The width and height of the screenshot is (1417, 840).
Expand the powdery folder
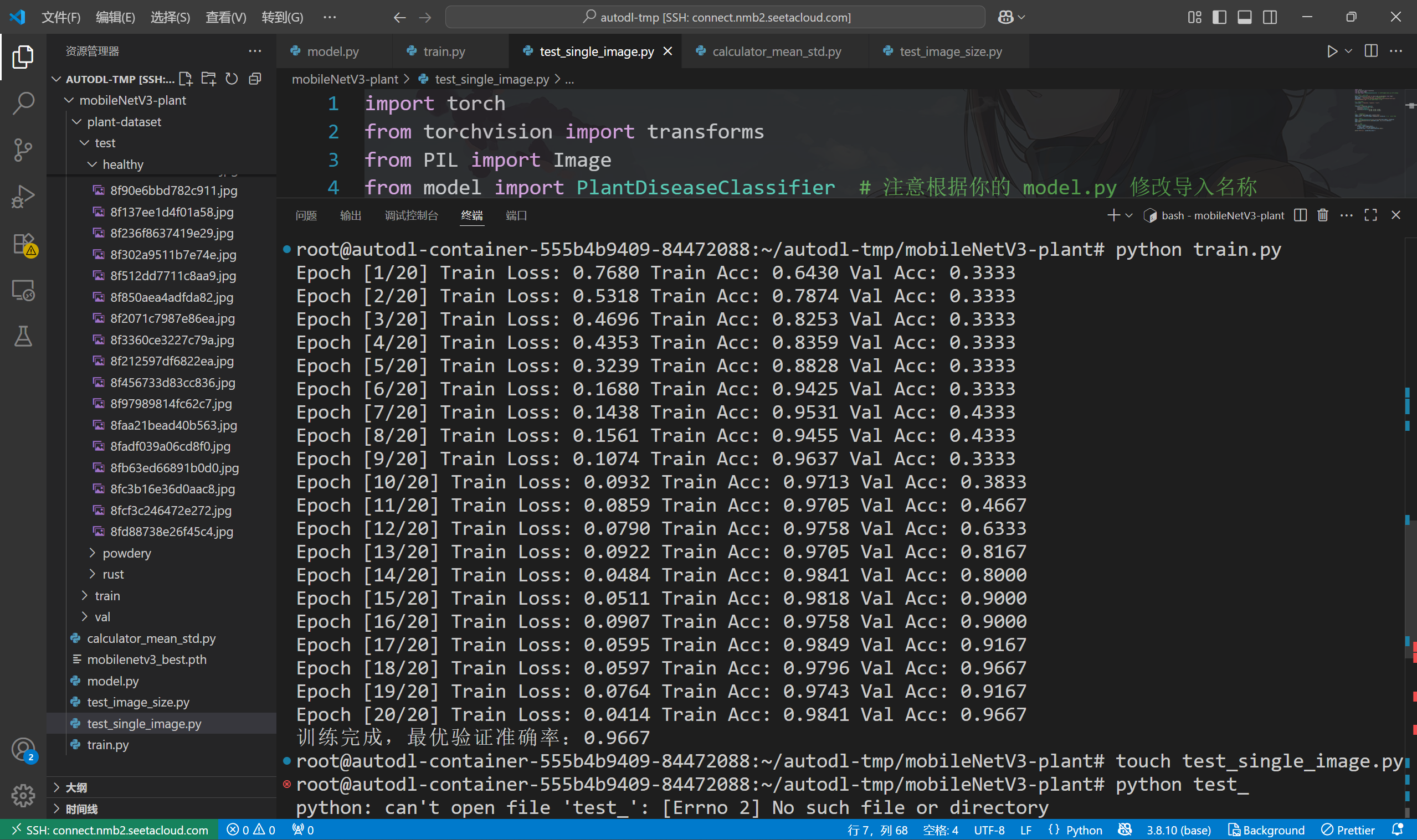(x=127, y=553)
